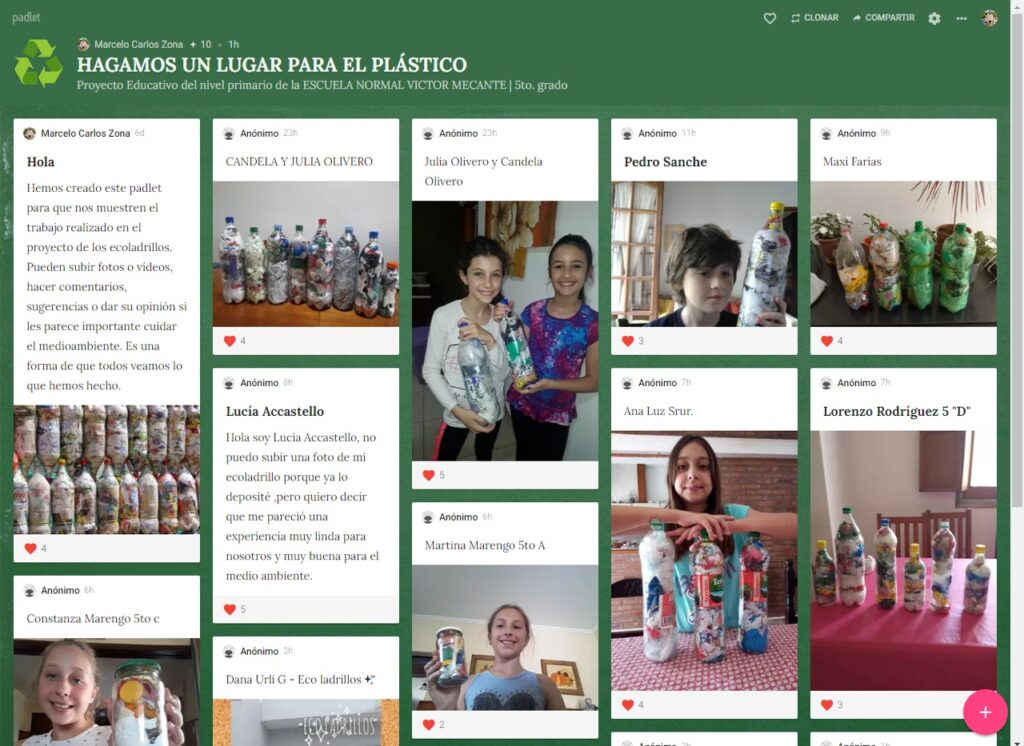Like the Ana Luz Srur post

(628, 704)
